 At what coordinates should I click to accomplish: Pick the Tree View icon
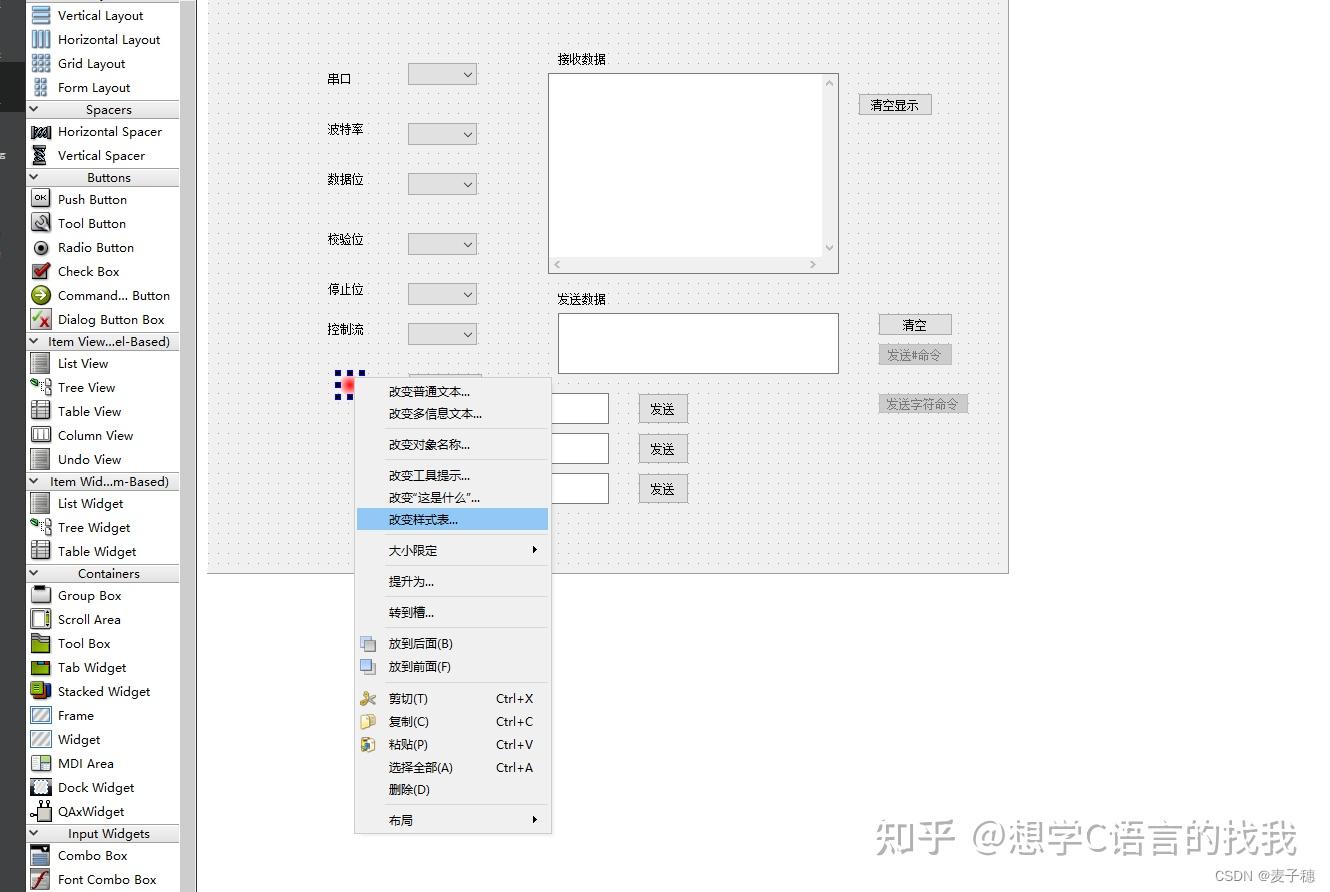click(x=40, y=387)
